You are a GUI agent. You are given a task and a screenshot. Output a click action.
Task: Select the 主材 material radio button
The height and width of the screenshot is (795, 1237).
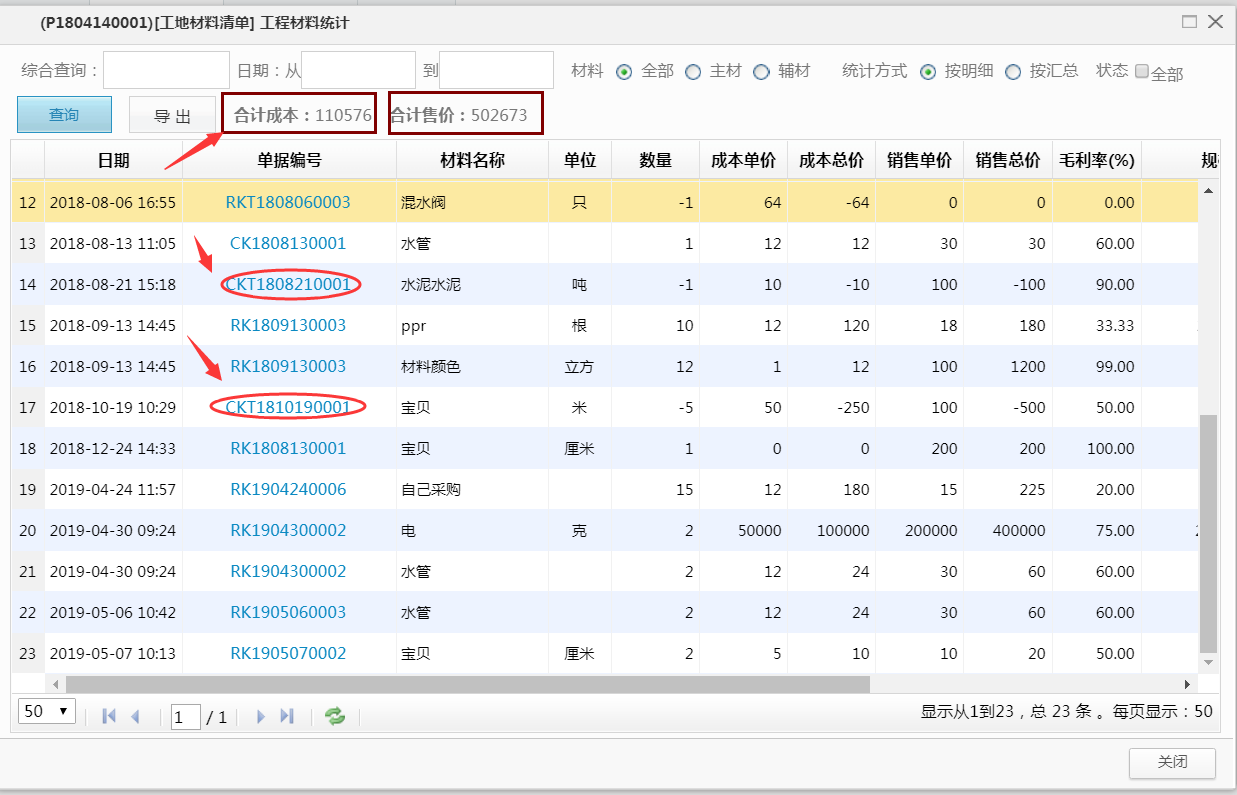pyautogui.click(x=694, y=72)
